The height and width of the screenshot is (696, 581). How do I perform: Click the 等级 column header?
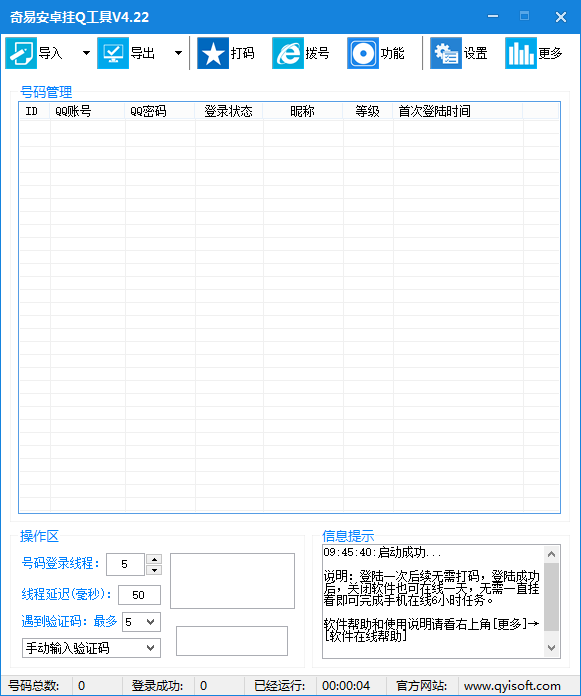(368, 111)
